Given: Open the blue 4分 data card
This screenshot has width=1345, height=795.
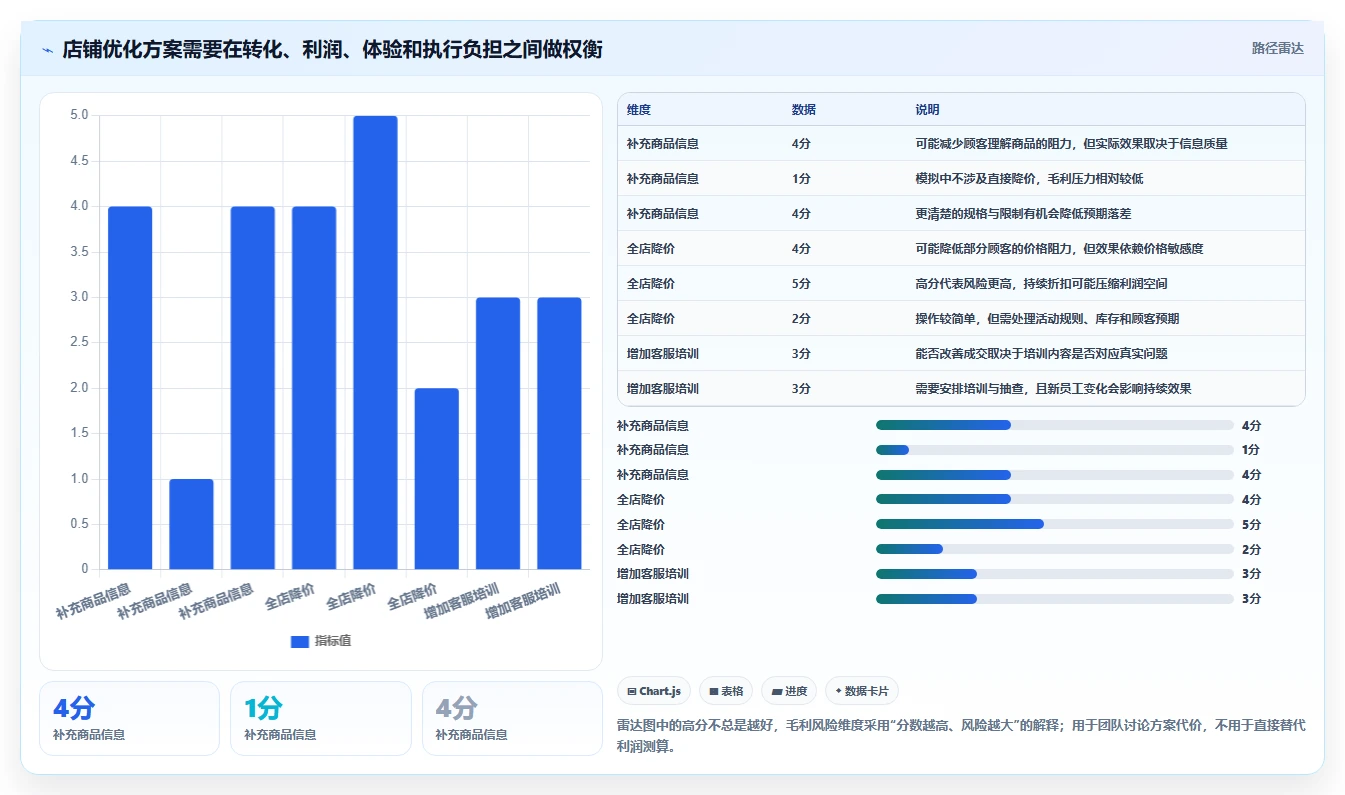Looking at the screenshot, I should pyautogui.click(x=129, y=718).
